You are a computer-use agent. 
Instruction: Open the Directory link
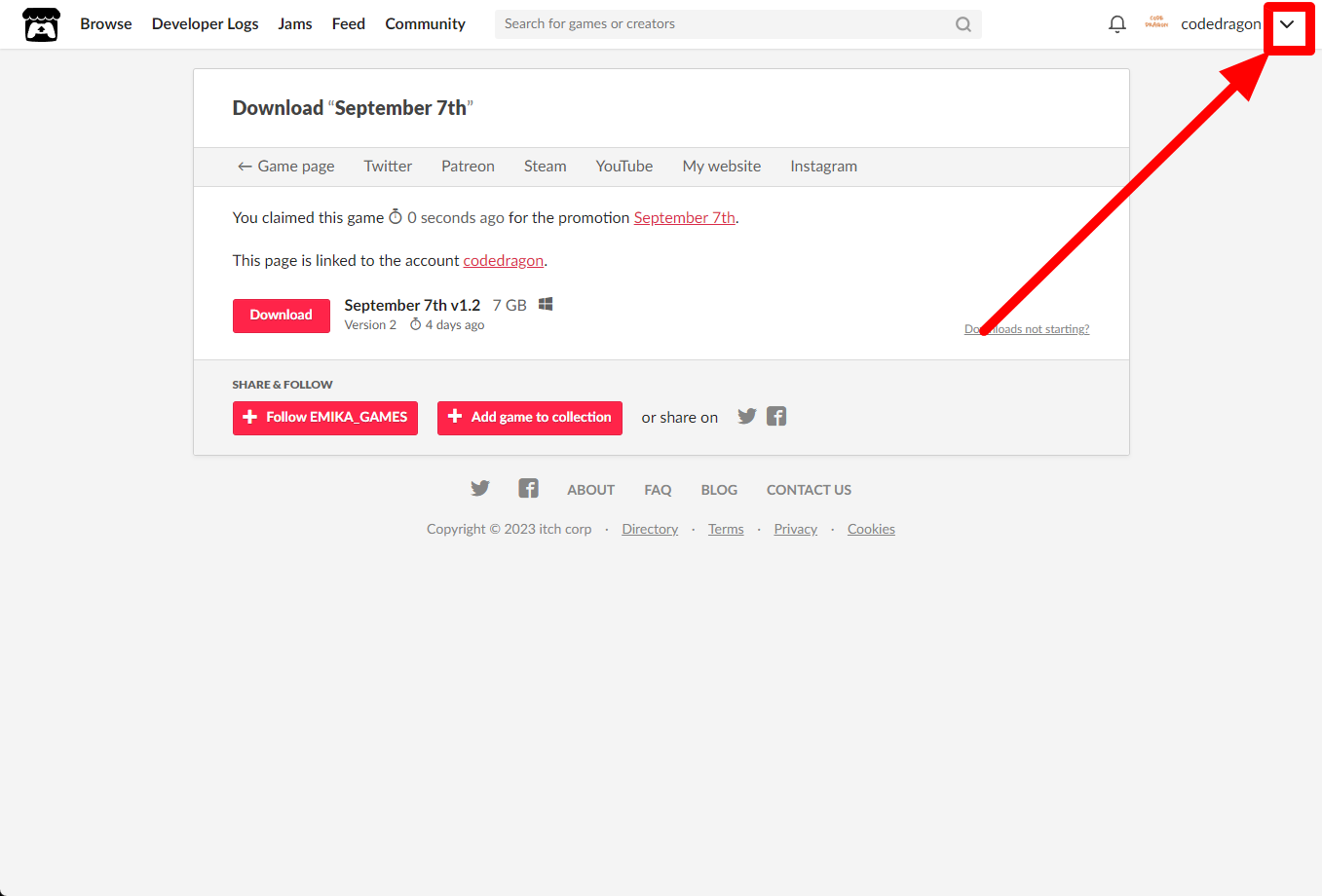click(x=650, y=530)
